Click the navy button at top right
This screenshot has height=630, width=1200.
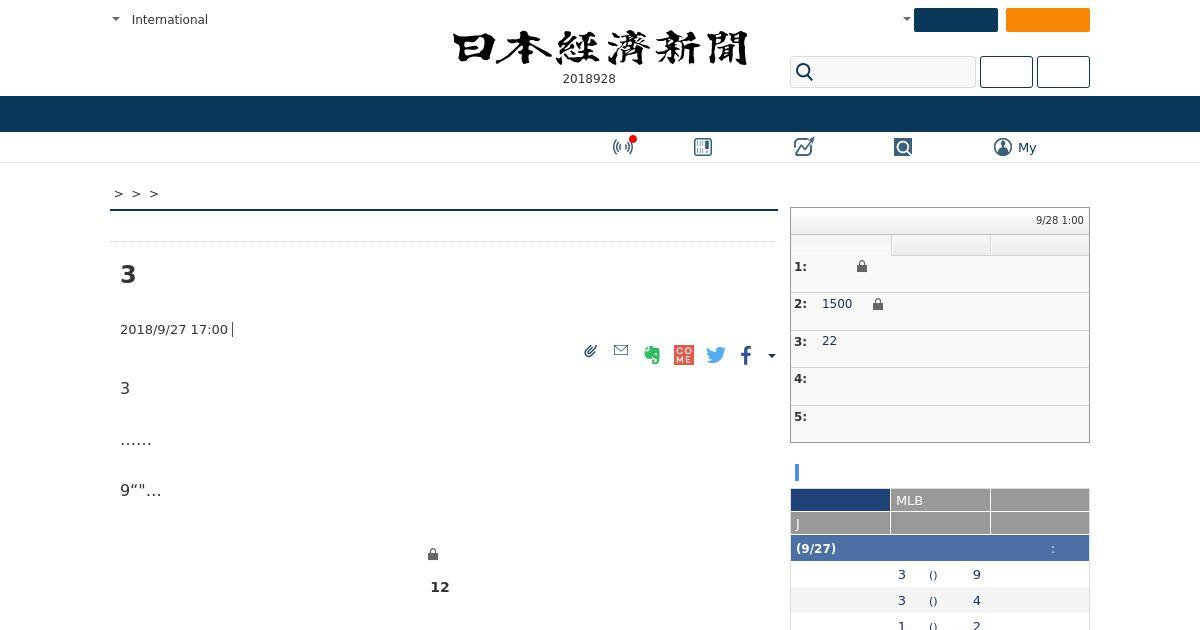pyautogui.click(x=956, y=20)
